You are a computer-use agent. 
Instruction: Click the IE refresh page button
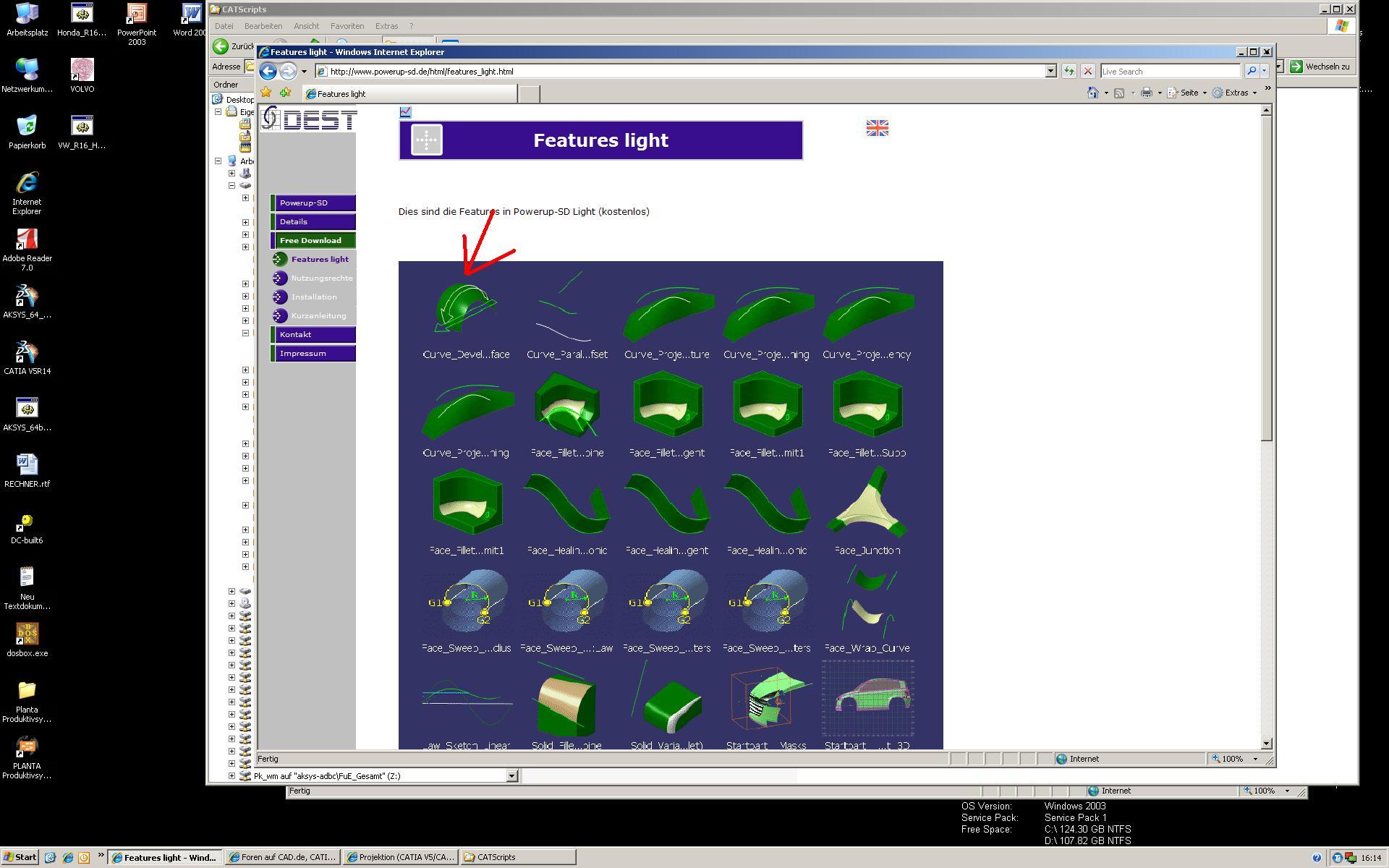pyautogui.click(x=1069, y=71)
